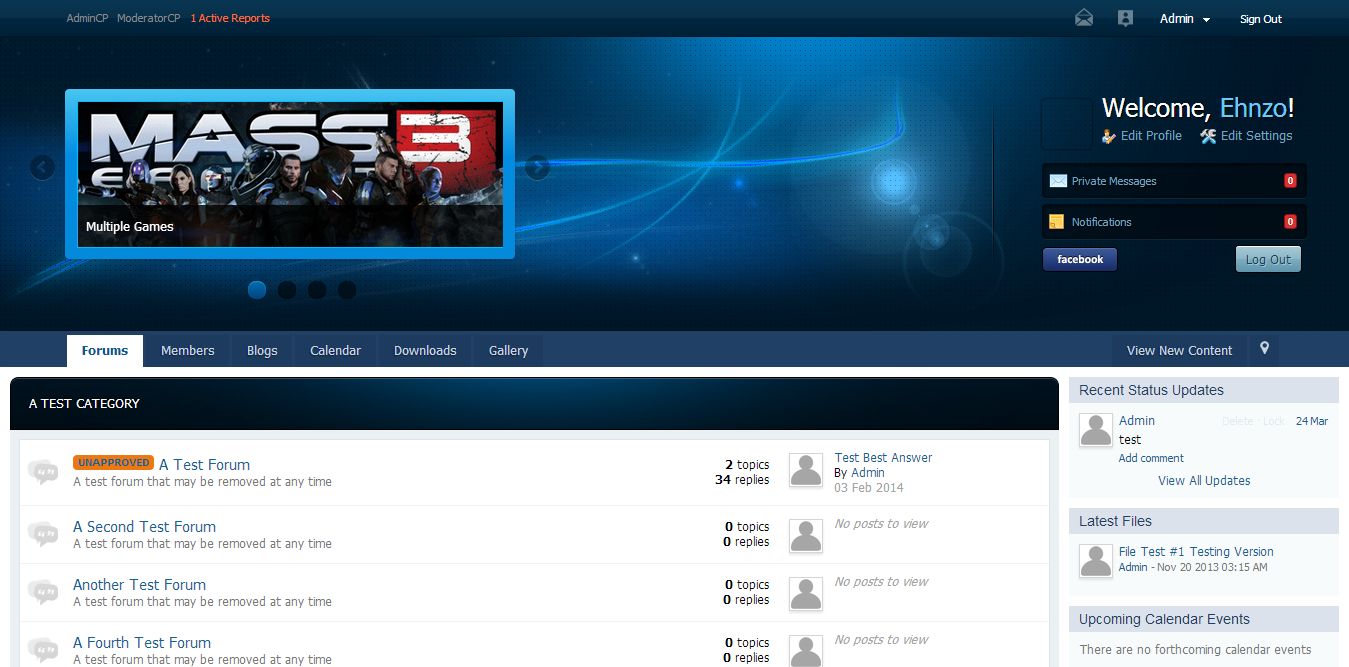
Task: Click the Sign Out link
Action: (x=1261, y=19)
